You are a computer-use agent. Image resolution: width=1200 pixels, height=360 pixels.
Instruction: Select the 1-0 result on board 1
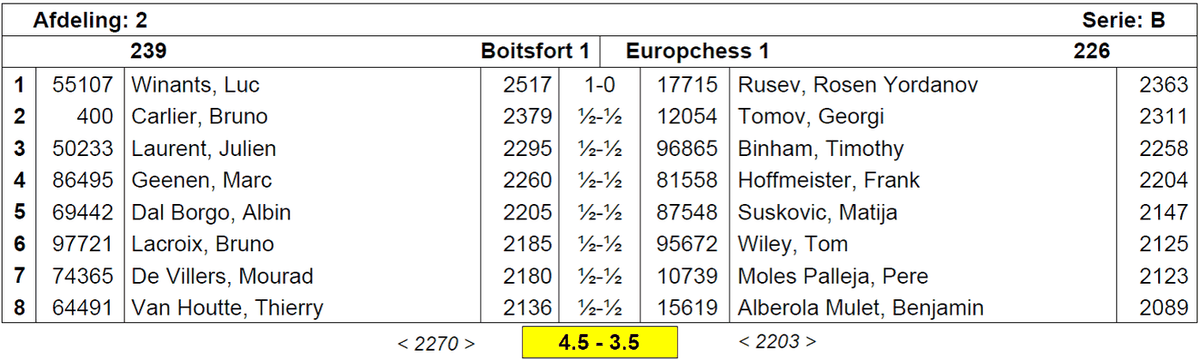[x=600, y=85]
